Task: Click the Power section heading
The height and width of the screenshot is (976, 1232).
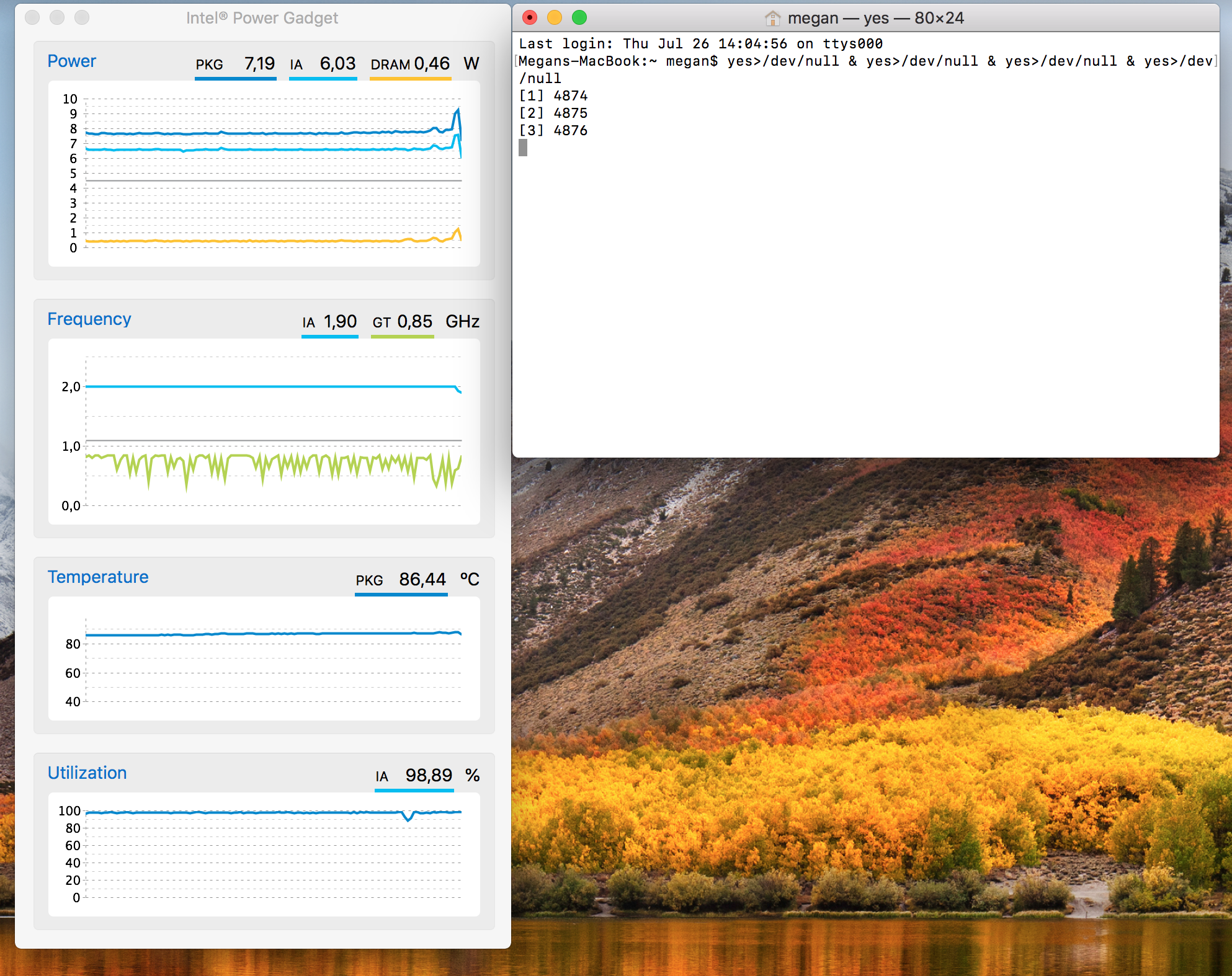Action: (x=71, y=61)
